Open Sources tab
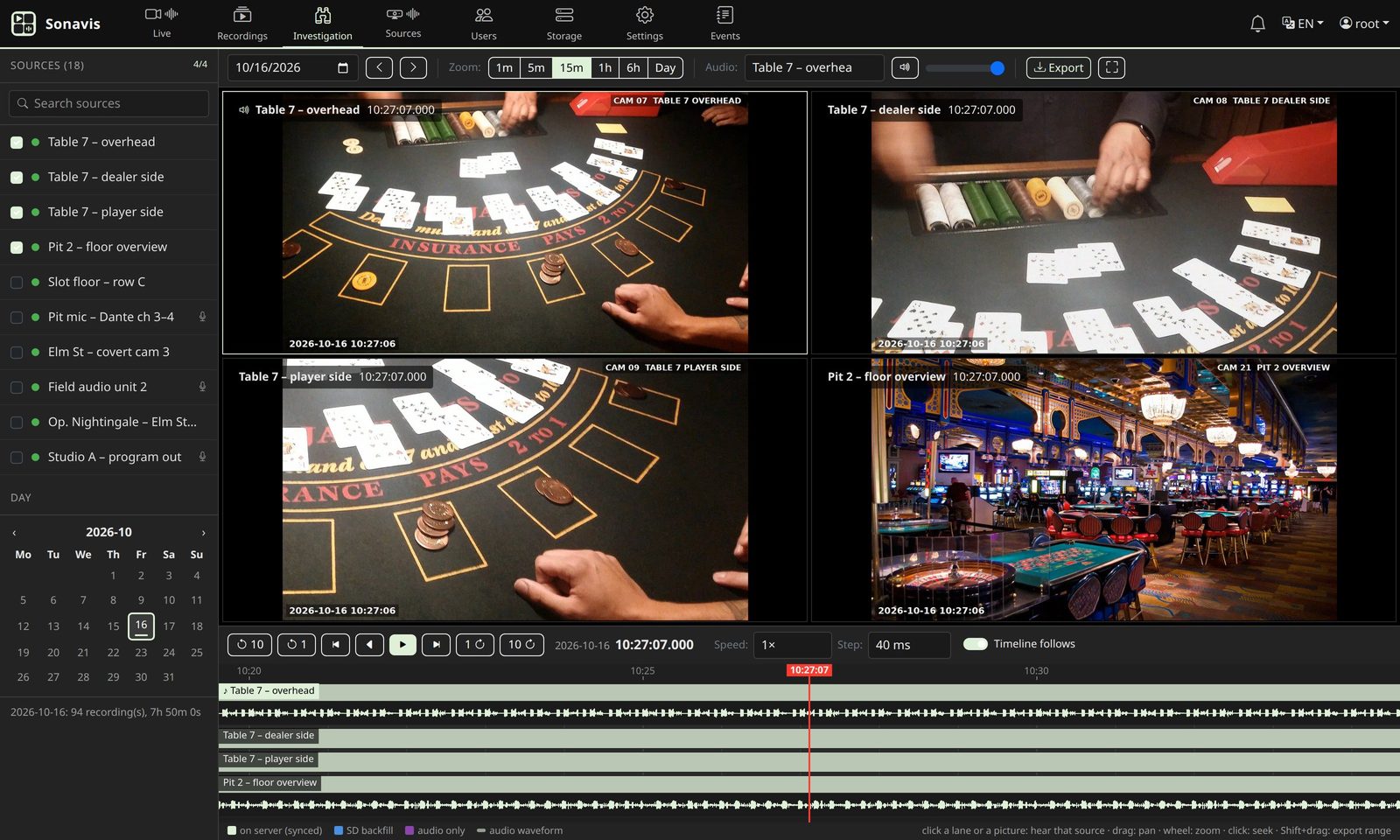 403,24
